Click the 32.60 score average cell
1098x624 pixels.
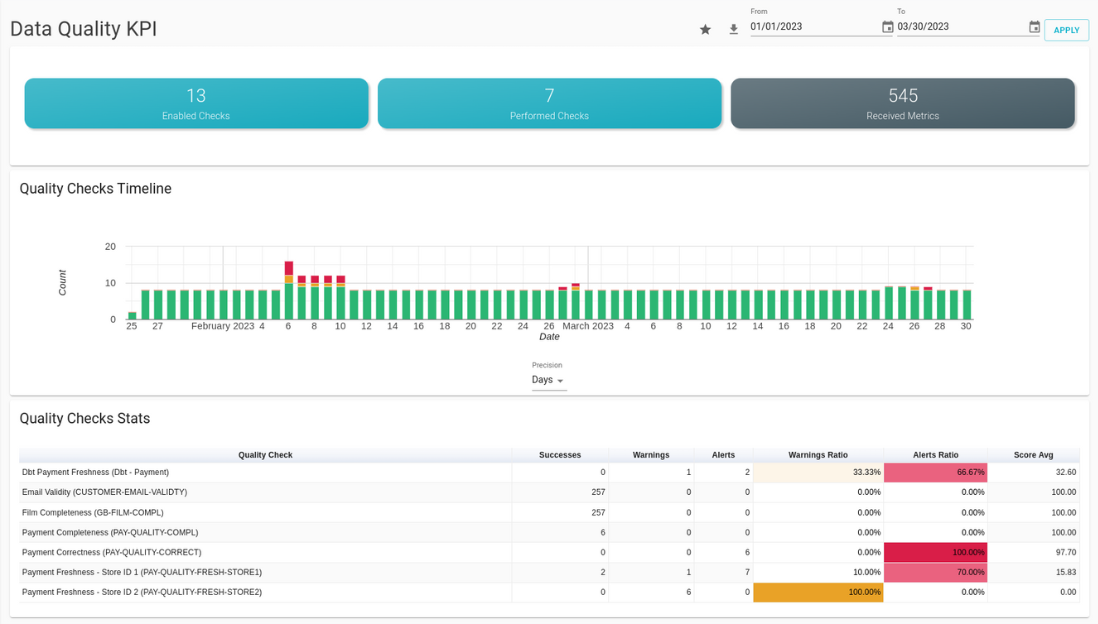(1034, 472)
